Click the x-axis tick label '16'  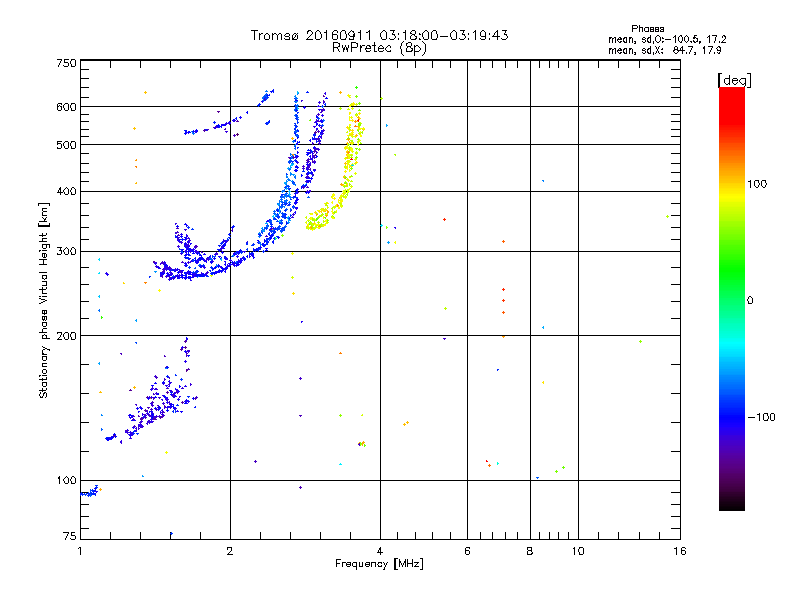[680, 551]
